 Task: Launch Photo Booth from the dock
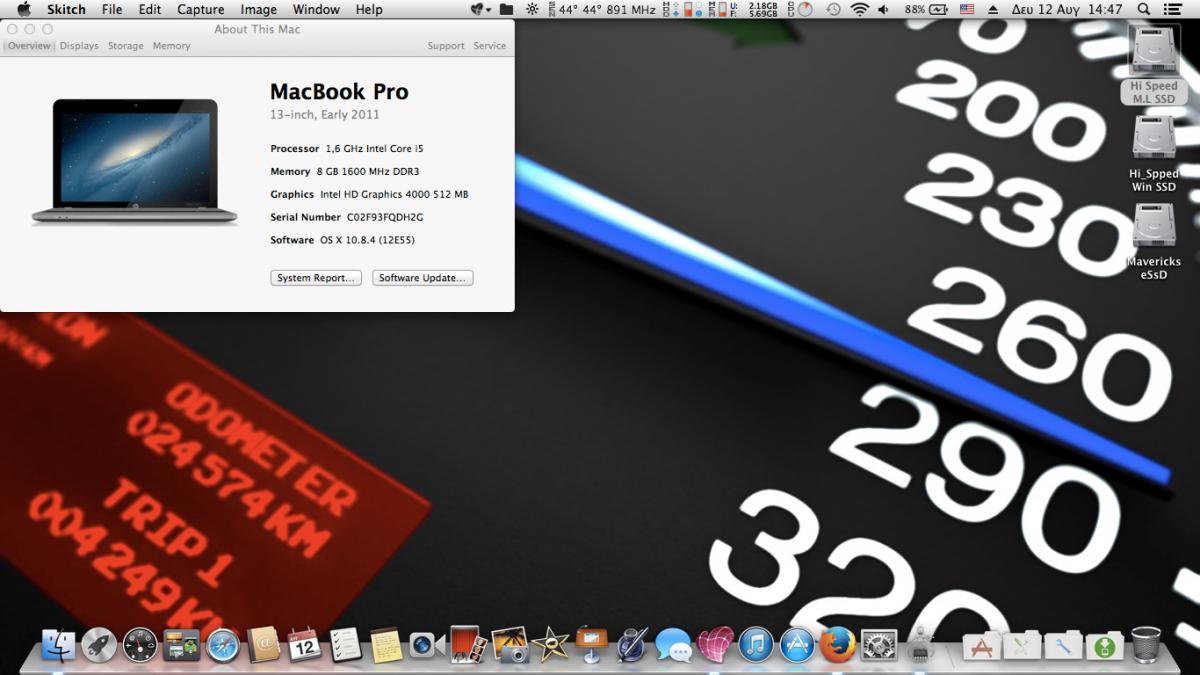(x=469, y=645)
